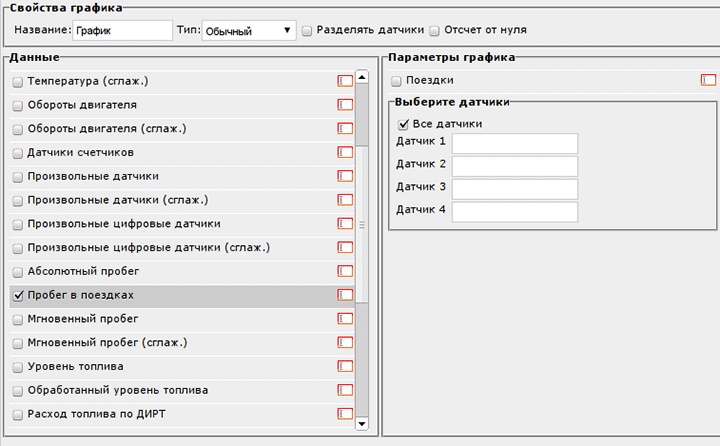Uncheck Пробег в поездках data item

pos(18,295)
